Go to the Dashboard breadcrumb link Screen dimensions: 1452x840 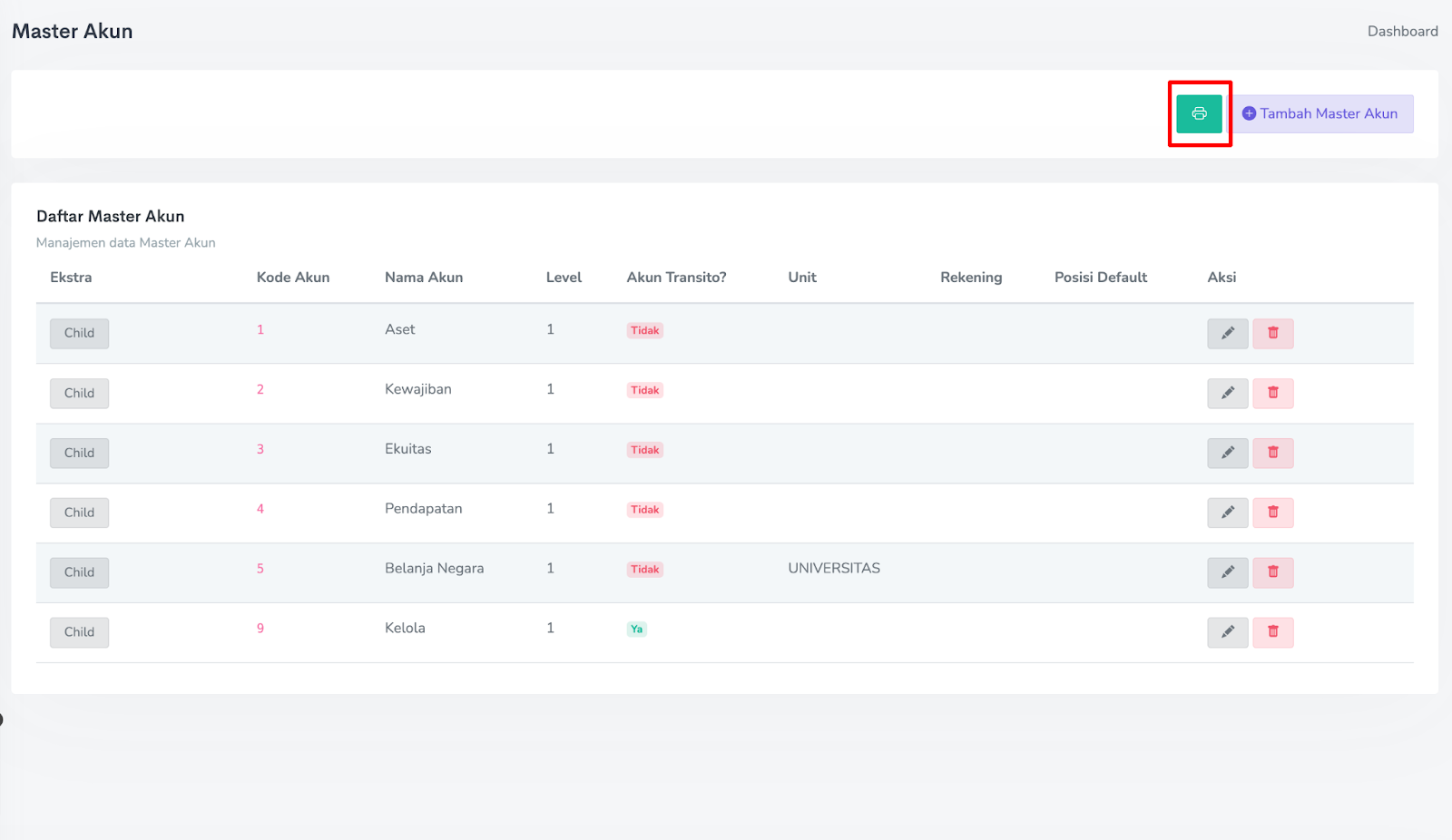[1402, 31]
